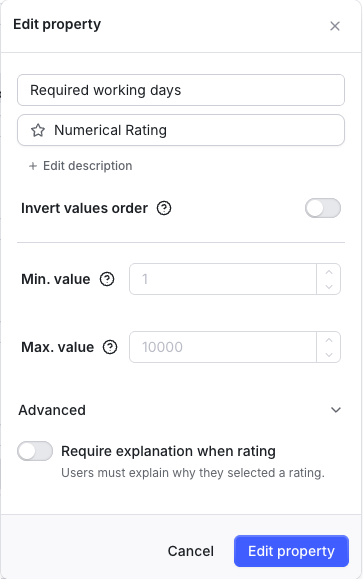Image resolution: width=363 pixels, height=579 pixels.
Task: Focus the Required working days name field
Action: coord(181,90)
